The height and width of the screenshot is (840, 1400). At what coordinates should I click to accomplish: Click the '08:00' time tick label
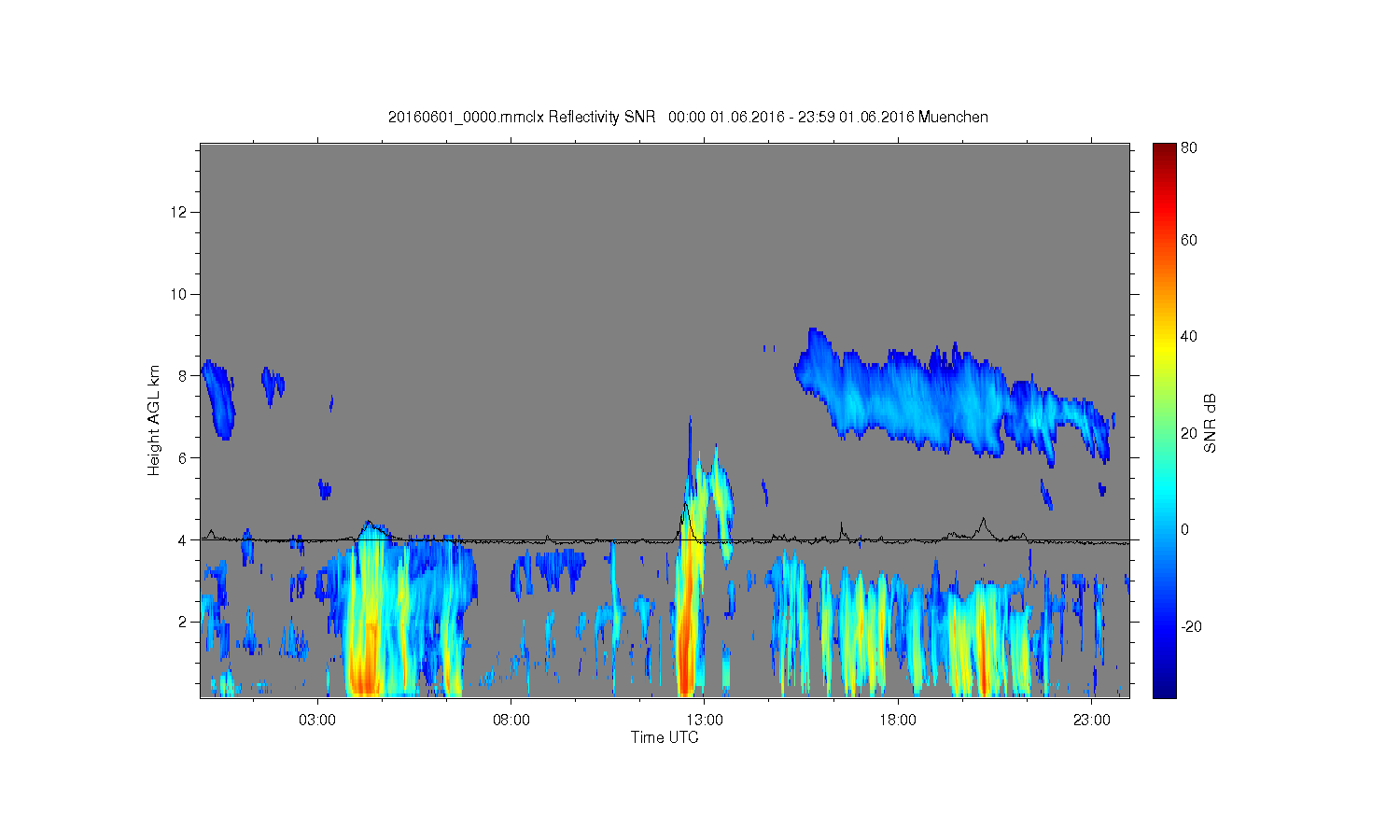pyautogui.click(x=511, y=721)
